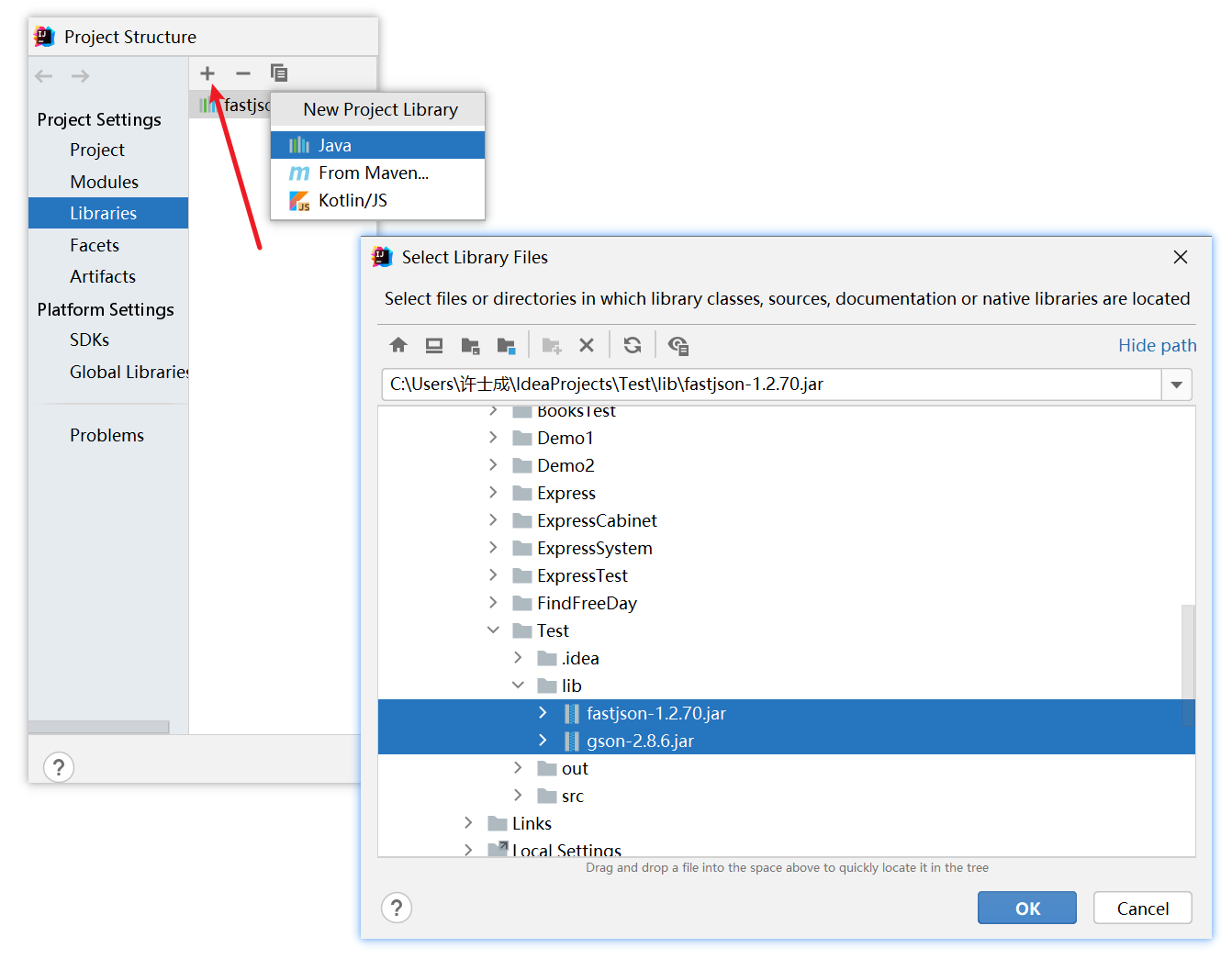This screenshot has width=1232, height=970.
Task: Toggle the show hidden files icon
Action: point(678,346)
